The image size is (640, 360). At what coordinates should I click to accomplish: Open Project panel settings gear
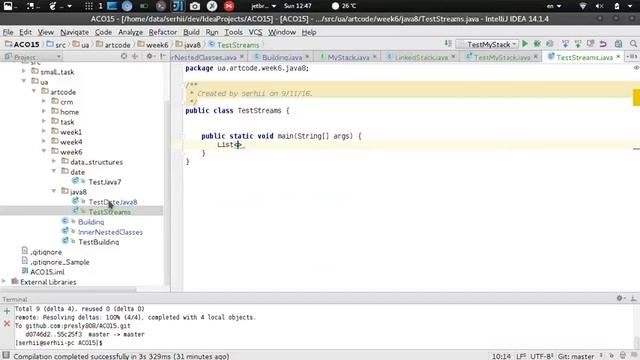tap(150, 56)
